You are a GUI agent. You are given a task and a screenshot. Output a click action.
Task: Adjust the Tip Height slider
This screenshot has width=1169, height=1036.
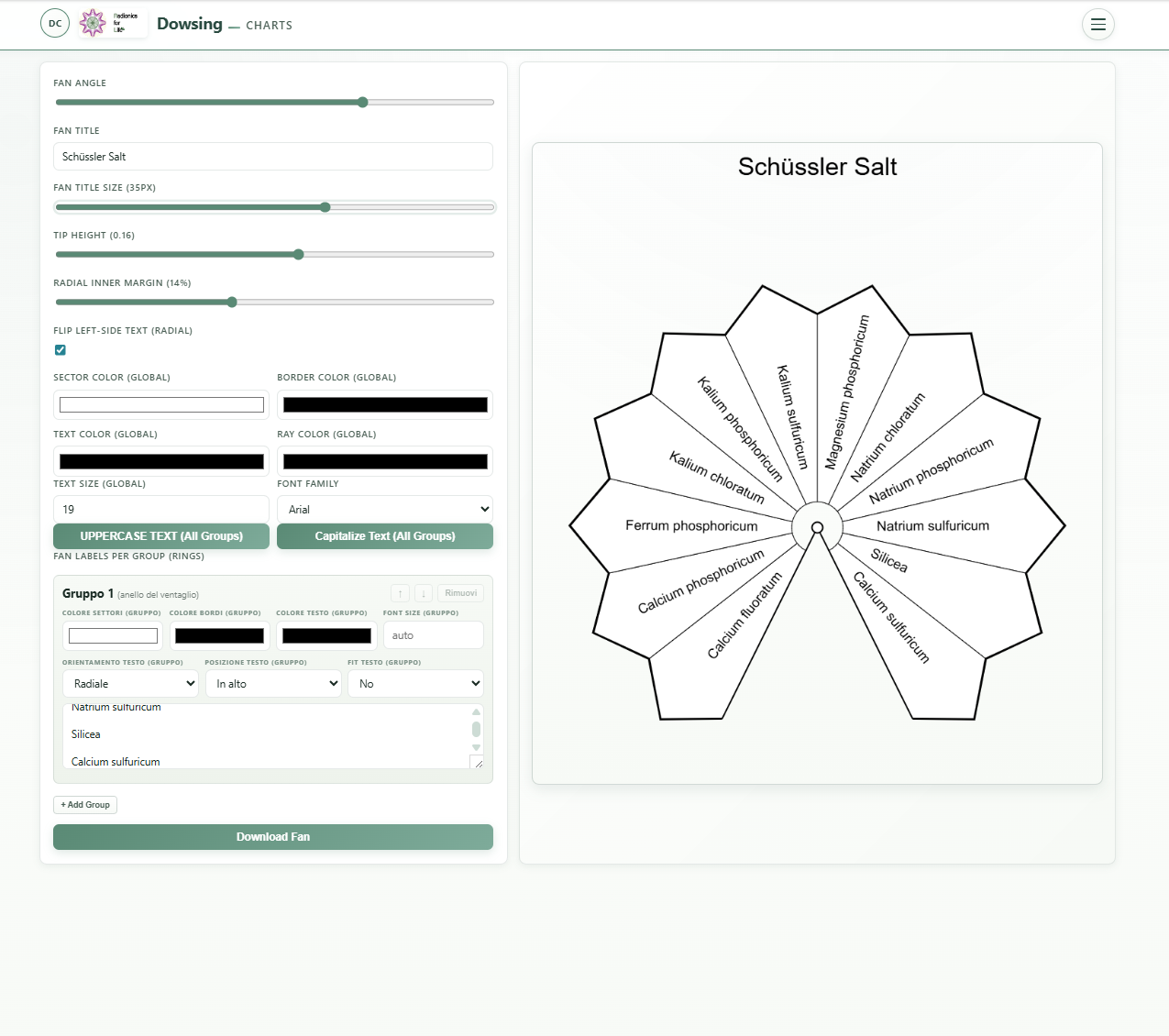coord(275,255)
